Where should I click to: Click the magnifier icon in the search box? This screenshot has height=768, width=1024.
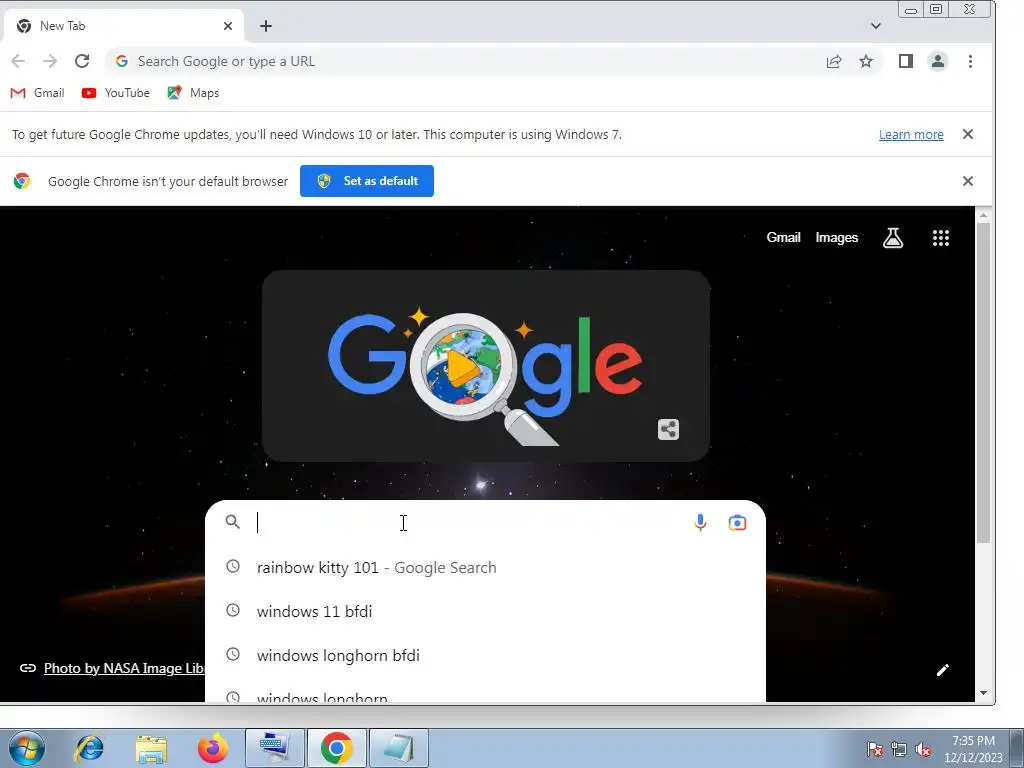click(x=233, y=522)
